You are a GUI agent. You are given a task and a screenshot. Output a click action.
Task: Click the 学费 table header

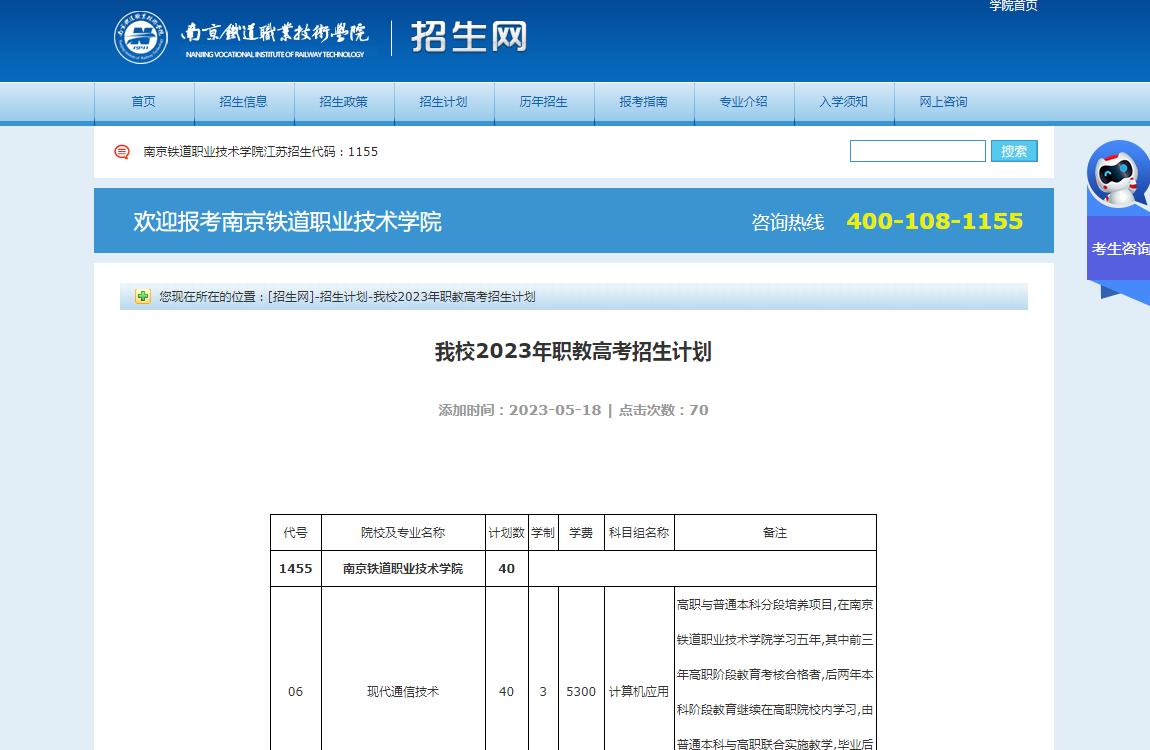(581, 533)
